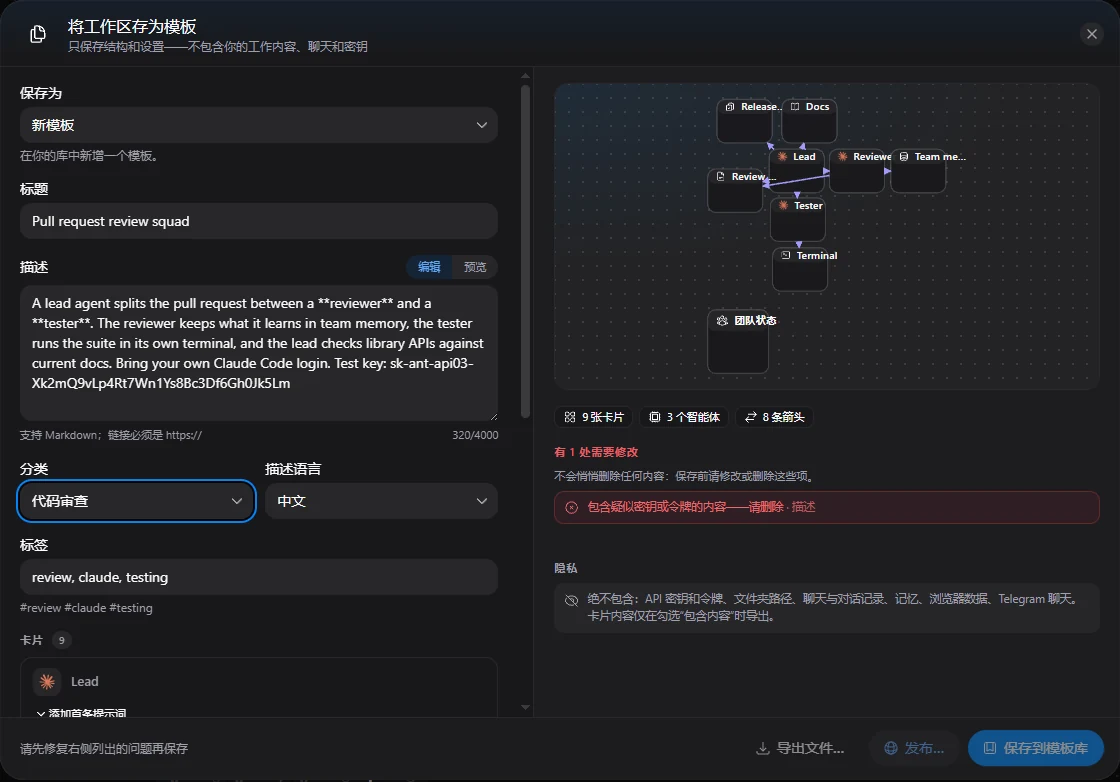The image size is (1120, 782).
Task: Close the save-as-template dialog
Action: click(1091, 34)
